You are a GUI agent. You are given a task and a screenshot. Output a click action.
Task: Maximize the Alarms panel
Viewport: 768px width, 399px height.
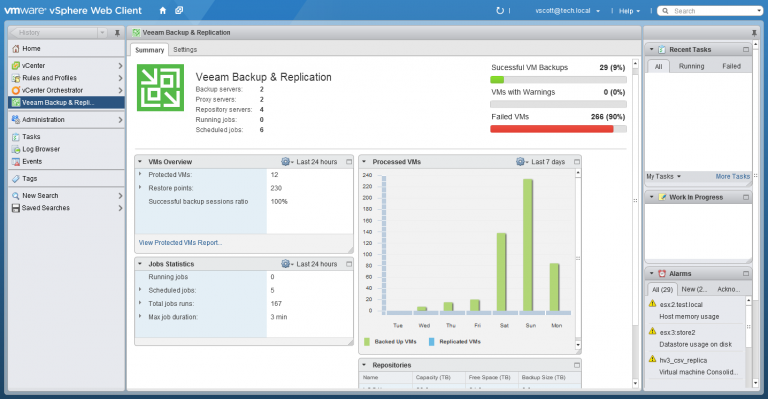point(745,274)
